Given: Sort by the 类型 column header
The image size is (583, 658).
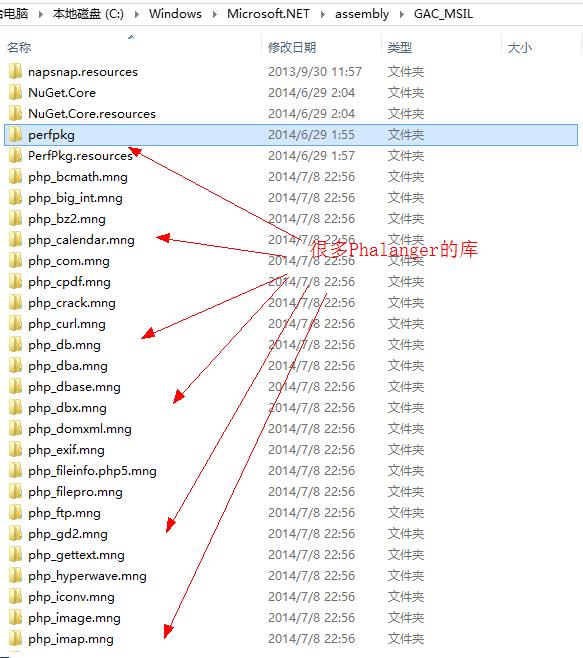Looking at the screenshot, I should pos(400,47).
